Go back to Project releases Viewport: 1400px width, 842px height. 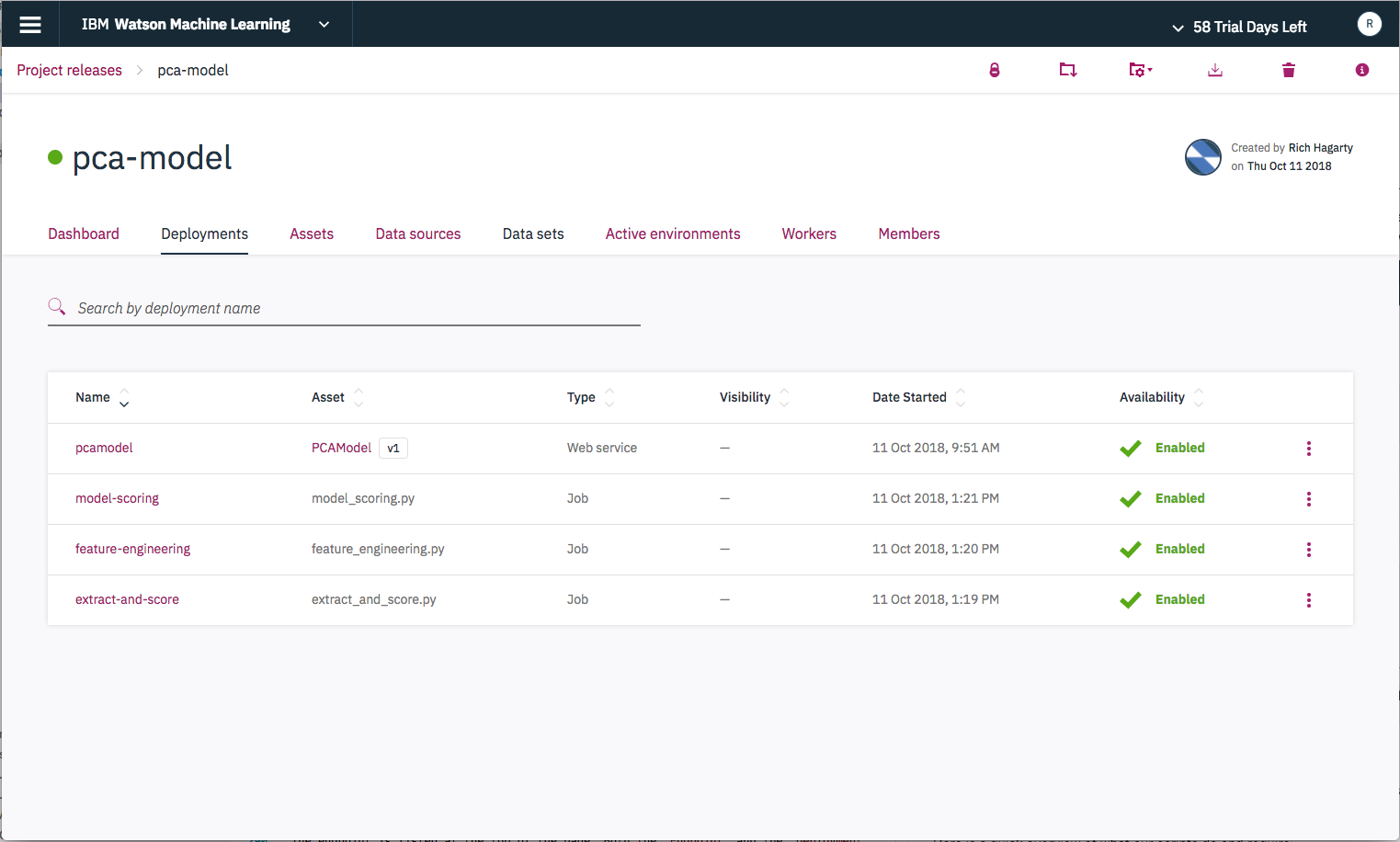[x=69, y=70]
